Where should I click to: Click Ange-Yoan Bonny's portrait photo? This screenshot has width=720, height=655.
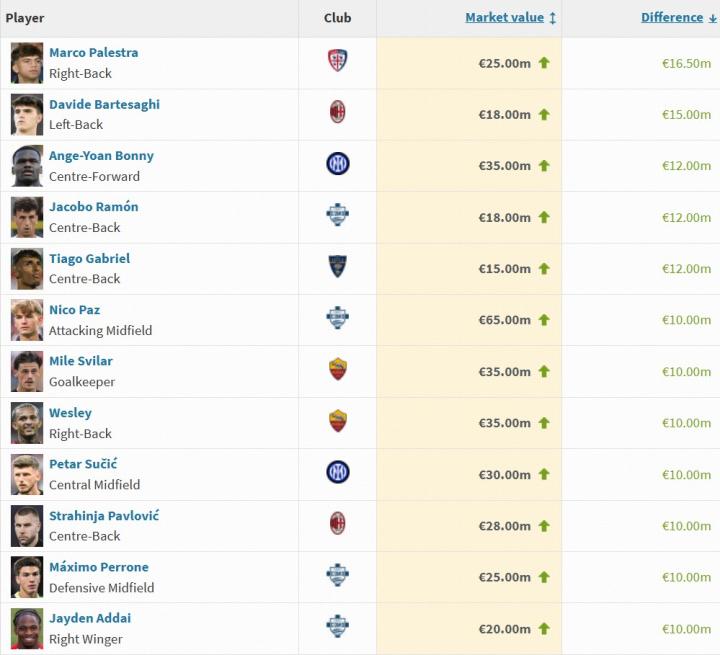click(27, 165)
